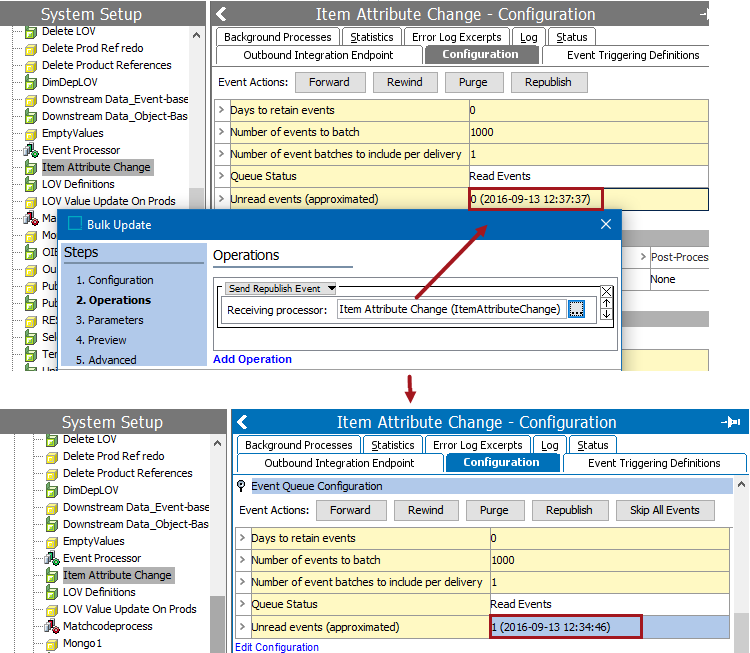Click the Receiving processor input field

pyautogui.click(x=450, y=310)
